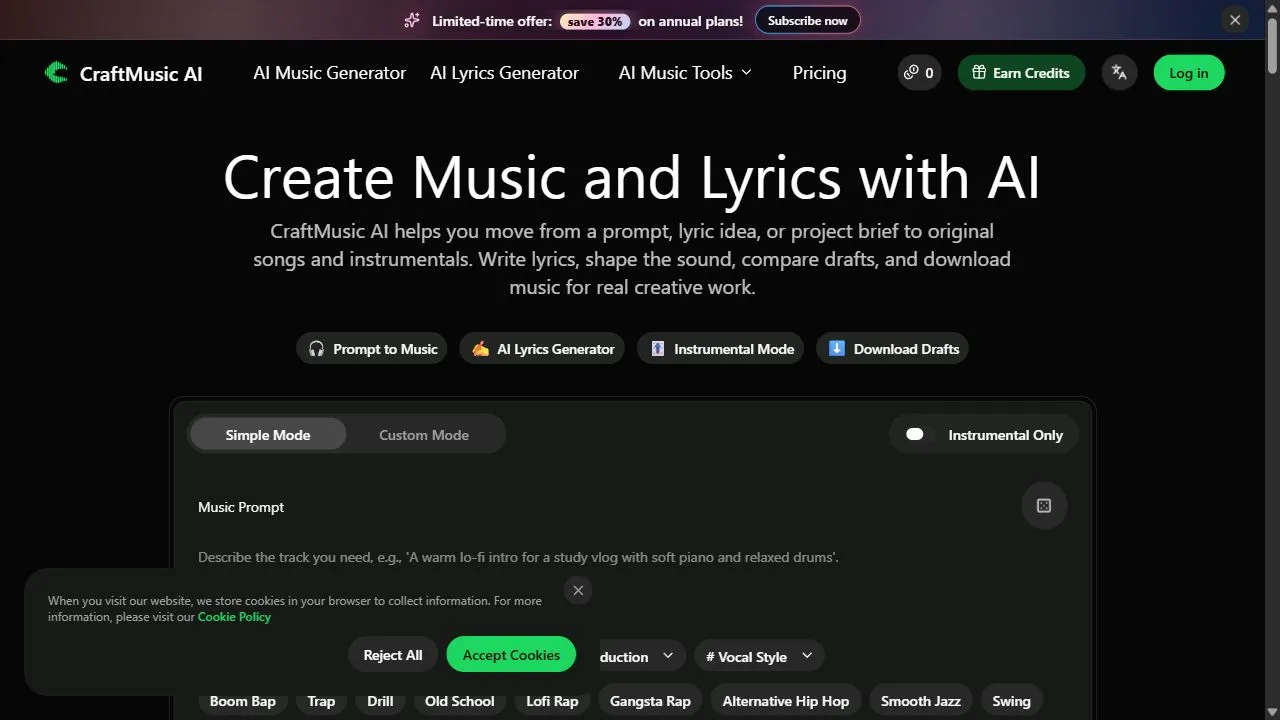Expand the AI Music Tools menu
The image size is (1280, 720).
tap(685, 73)
